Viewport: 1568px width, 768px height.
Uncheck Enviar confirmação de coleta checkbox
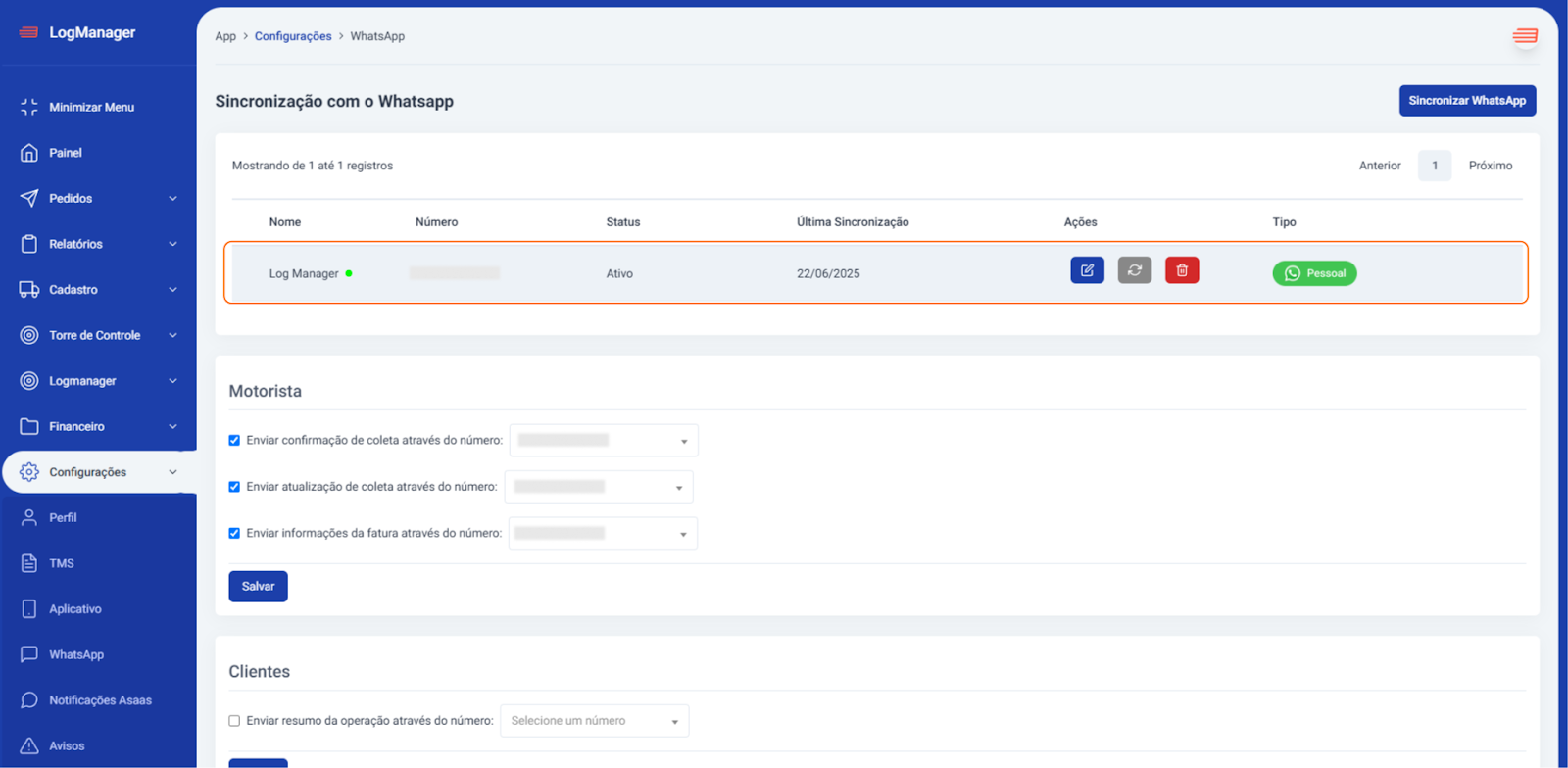(x=234, y=441)
